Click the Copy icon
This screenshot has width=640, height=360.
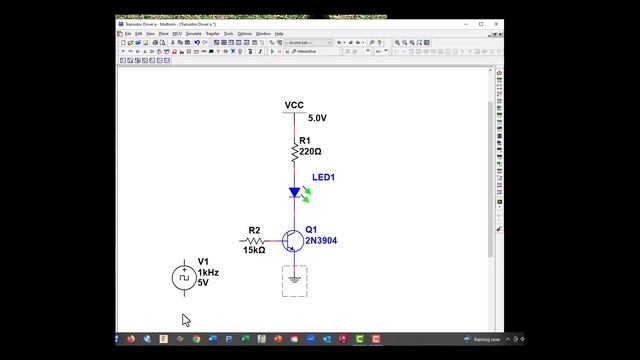coord(180,42)
